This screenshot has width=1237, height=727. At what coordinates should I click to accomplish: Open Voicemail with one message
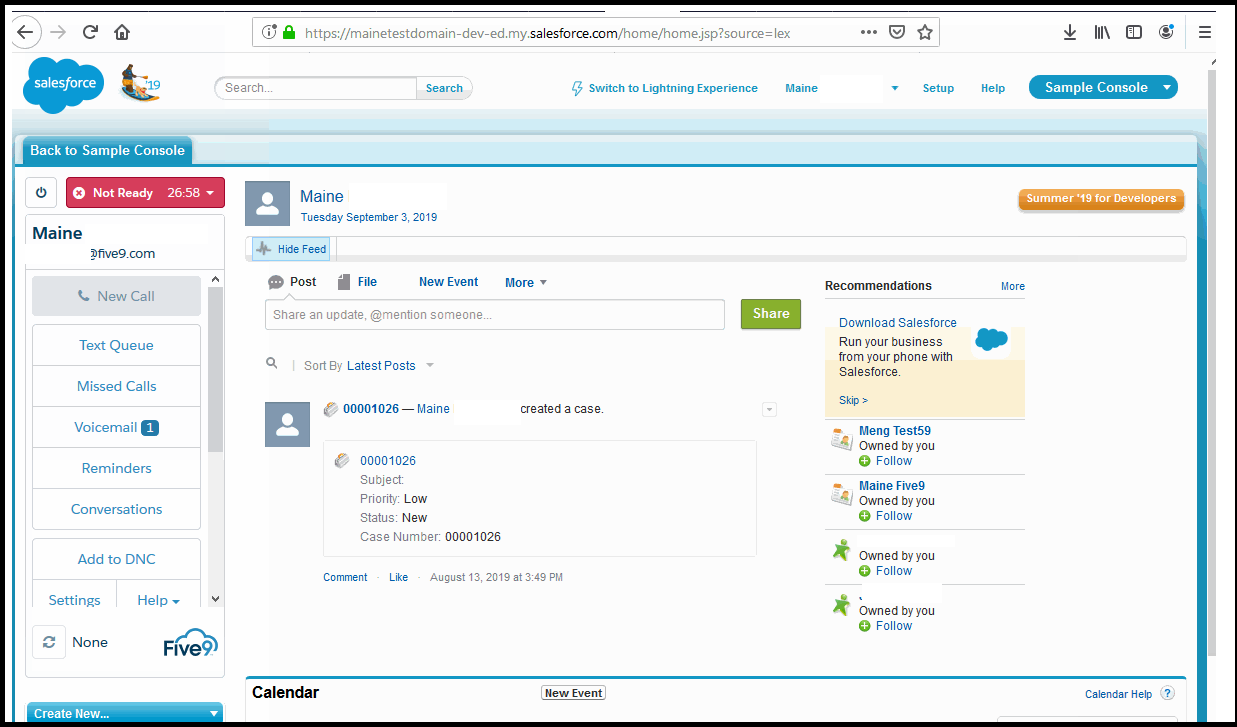(116, 427)
